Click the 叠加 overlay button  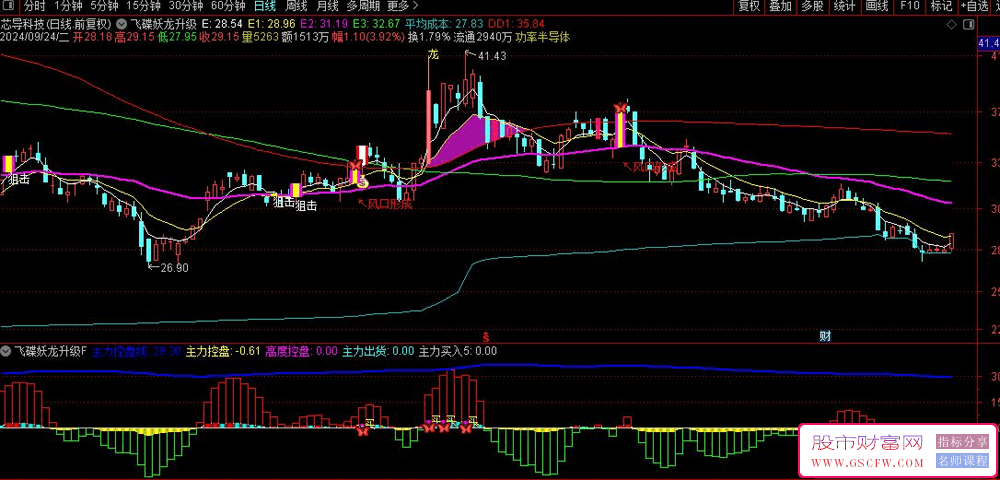[x=780, y=6]
